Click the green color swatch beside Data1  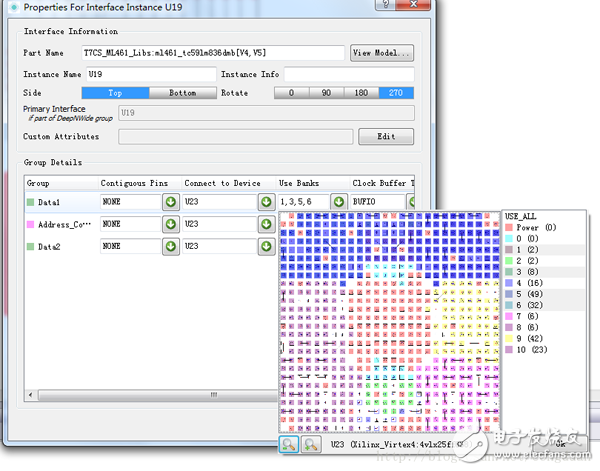[x=31, y=202]
